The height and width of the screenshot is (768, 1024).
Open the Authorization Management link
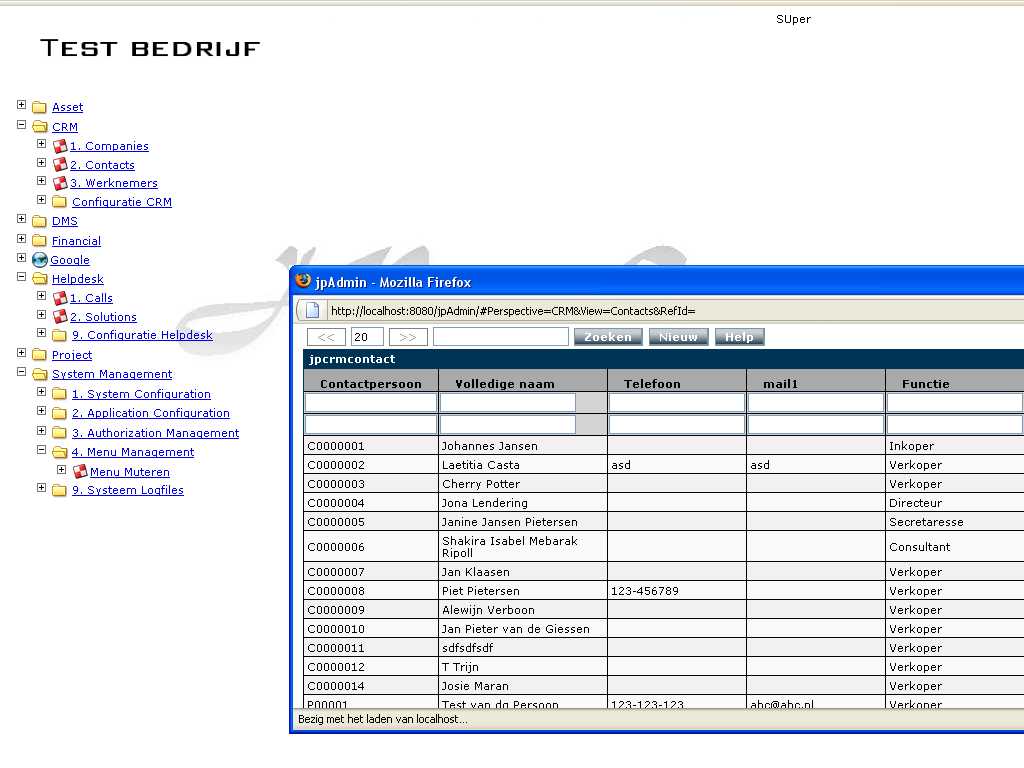pyautogui.click(x=155, y=433)
